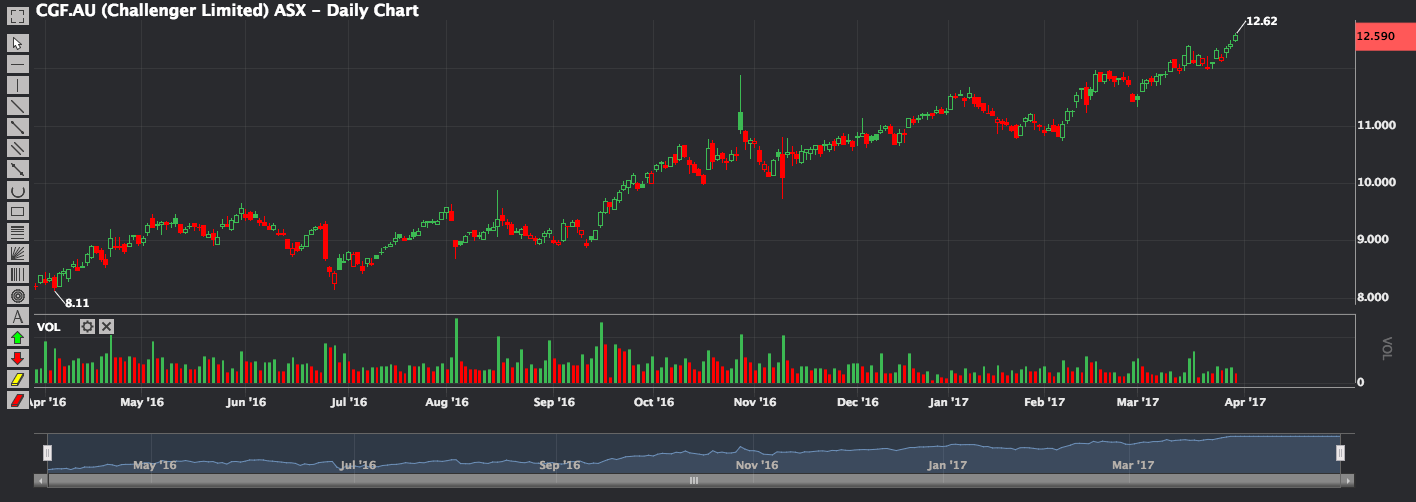Select the vertical line drawing tool
Screen dimensions: 1416x502
17,84
